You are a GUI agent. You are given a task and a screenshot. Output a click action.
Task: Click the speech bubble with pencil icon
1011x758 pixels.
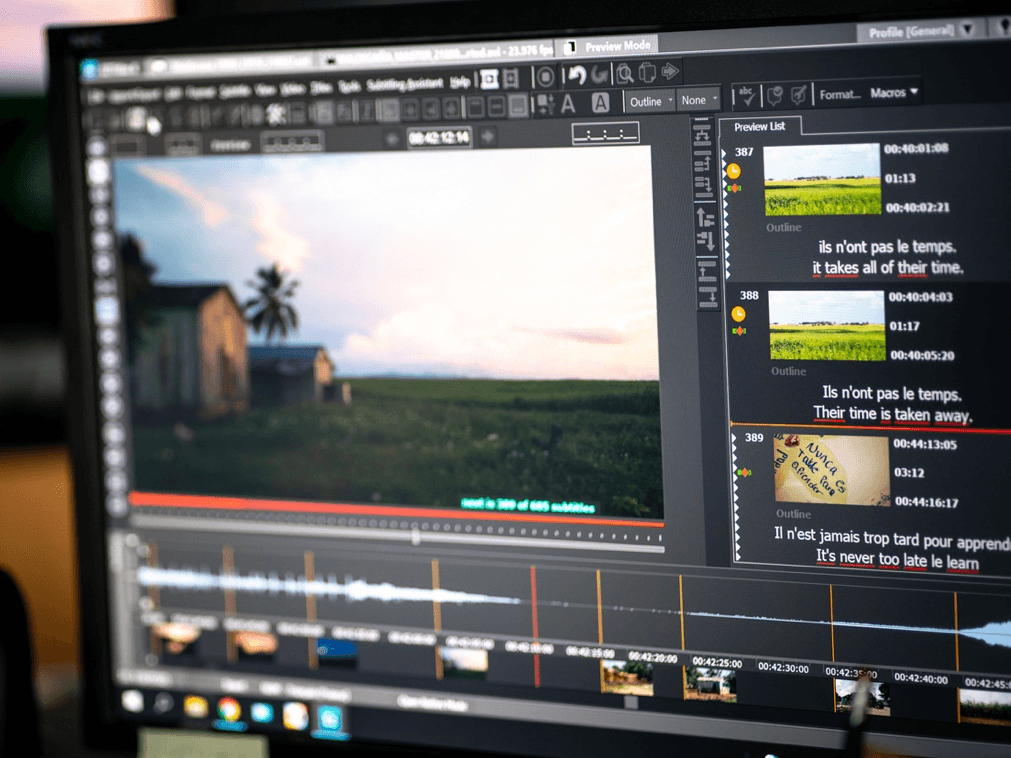tap(798, 95)
